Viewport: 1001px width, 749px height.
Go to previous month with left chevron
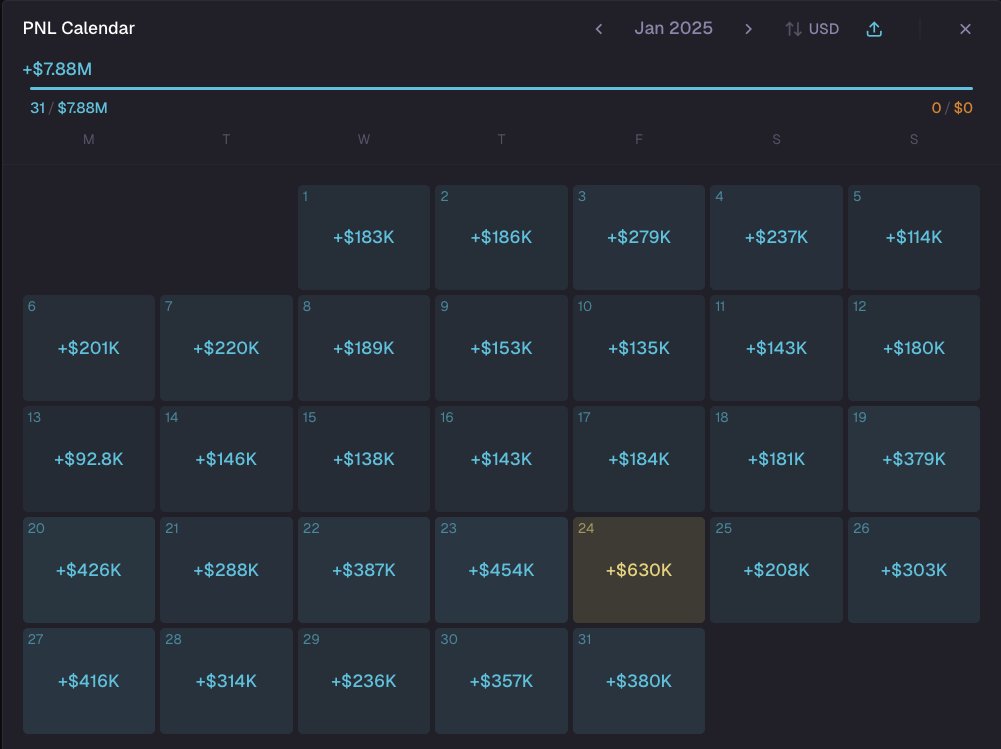[x=599, y=29]
